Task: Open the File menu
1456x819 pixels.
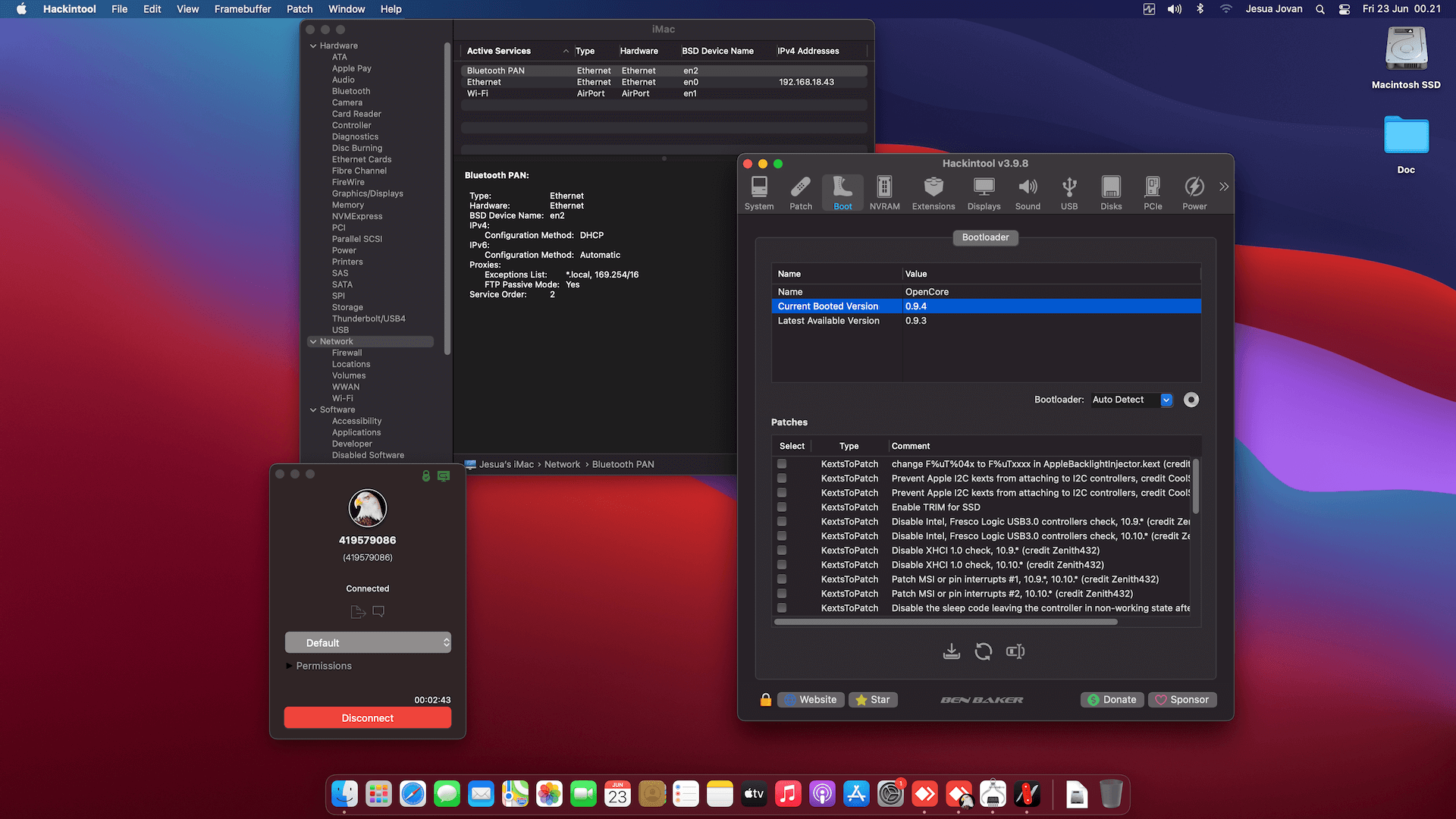Action: tap(119, 9)
